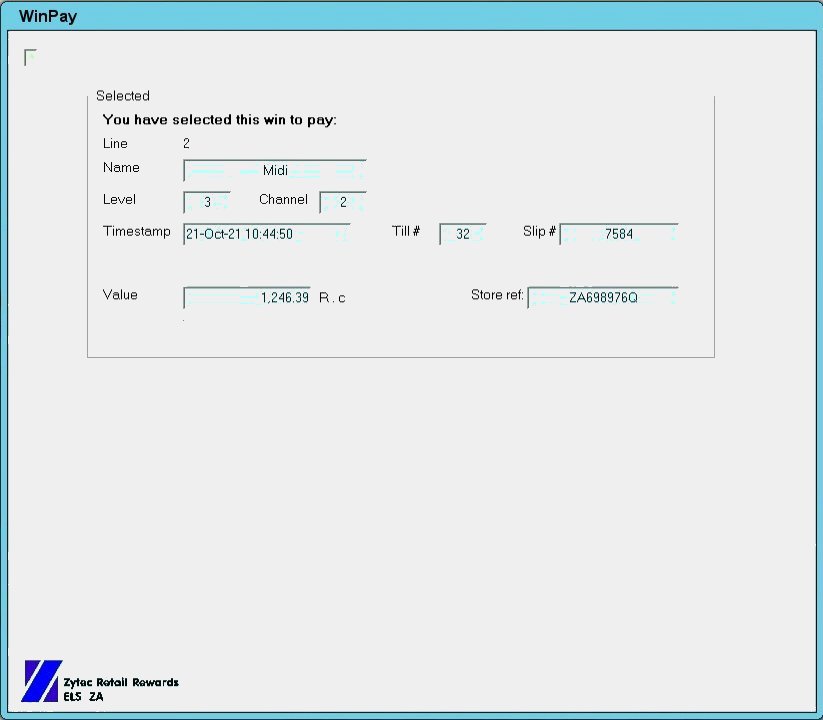
Task: Select the Slip # field with 7584
Action: tap(619, 234)
